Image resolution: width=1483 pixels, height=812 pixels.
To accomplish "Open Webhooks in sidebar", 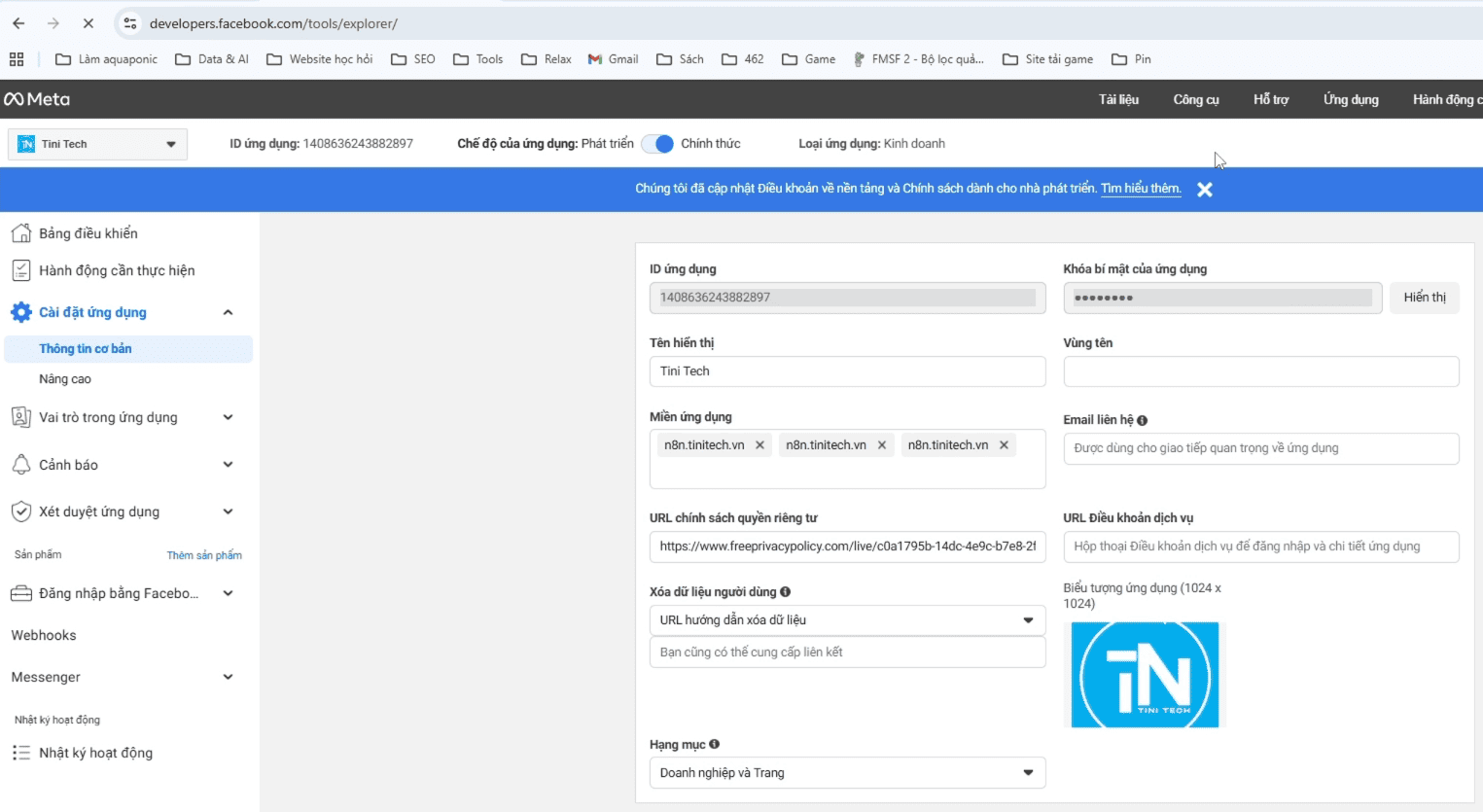I will (x=44, y=635).
